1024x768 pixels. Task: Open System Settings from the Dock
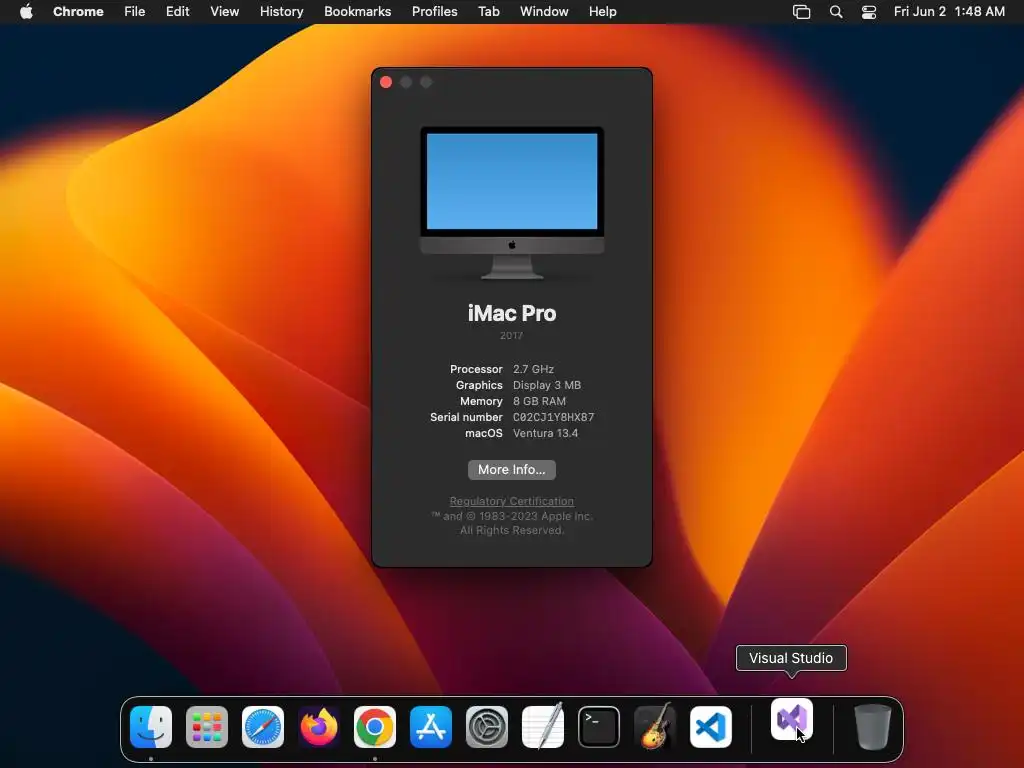pyautogui.click(x=487, y=727)
